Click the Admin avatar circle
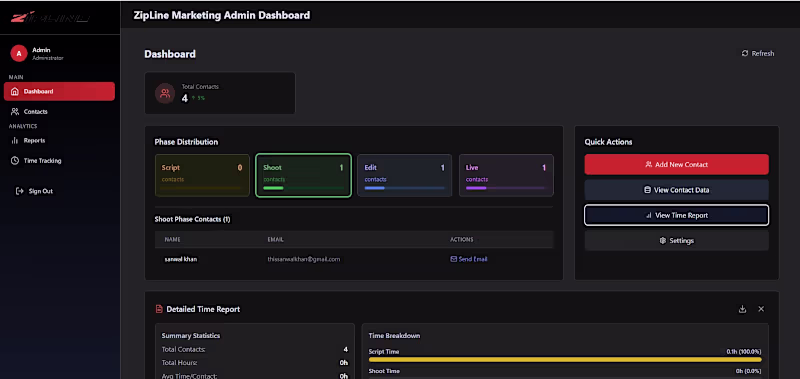 (19, 53)
